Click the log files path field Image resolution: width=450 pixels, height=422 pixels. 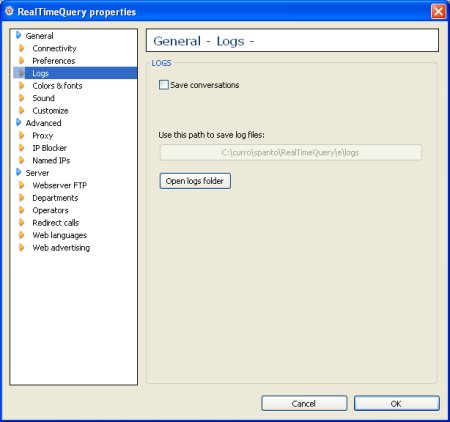290,153
